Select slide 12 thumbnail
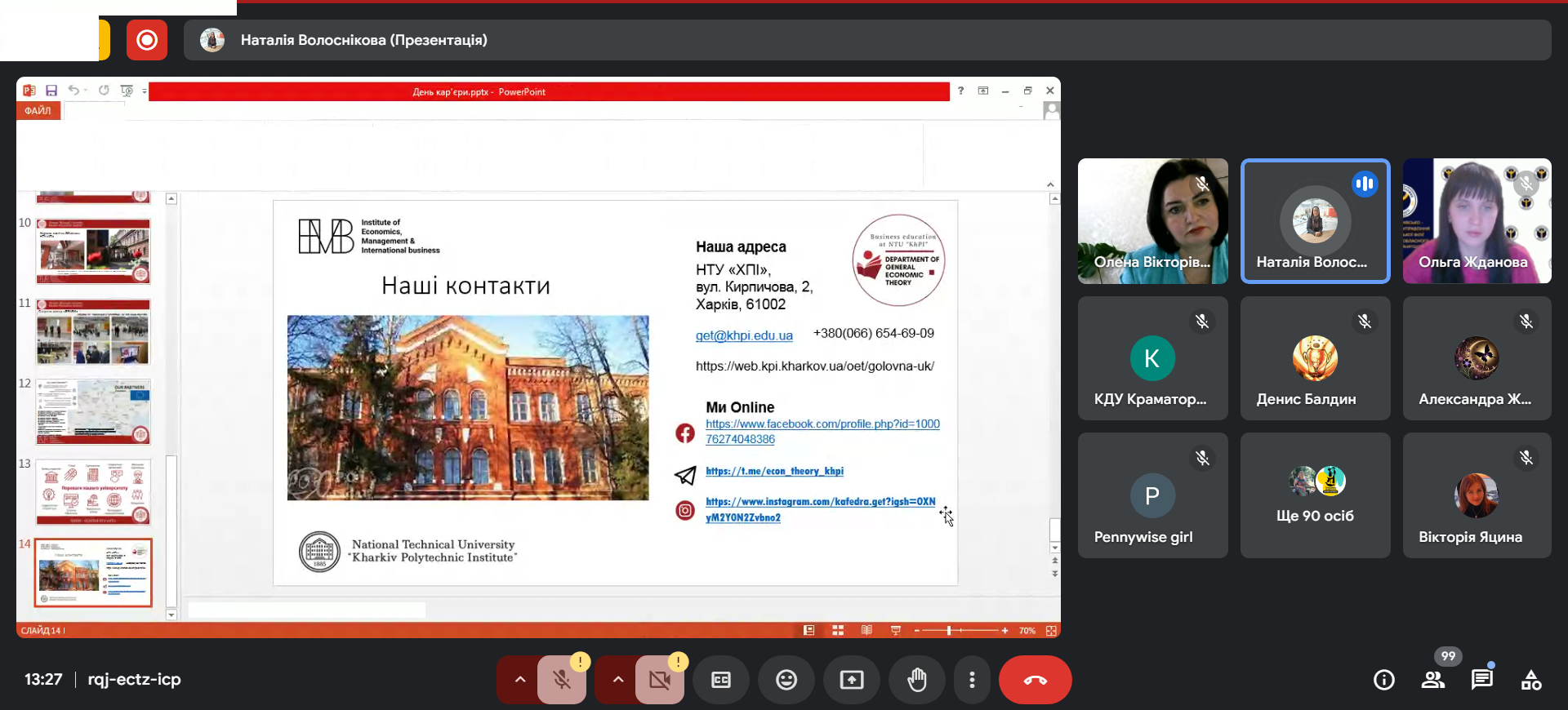 point(93,411)
